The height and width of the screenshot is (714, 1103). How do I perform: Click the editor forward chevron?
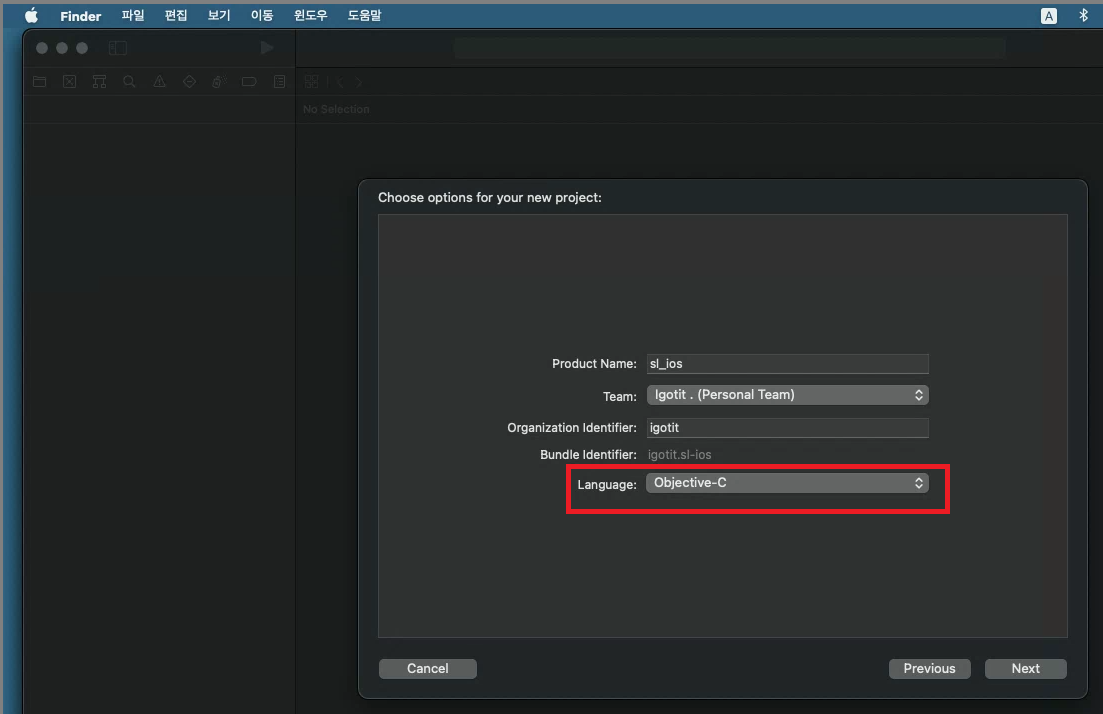tap(359, 82)
